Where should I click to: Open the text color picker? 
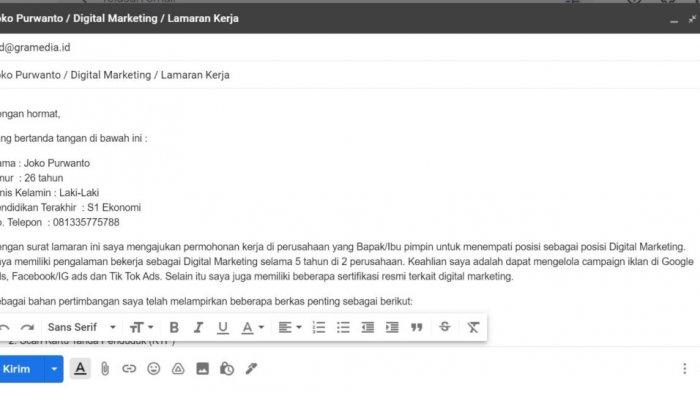click(x=252, y=328)
